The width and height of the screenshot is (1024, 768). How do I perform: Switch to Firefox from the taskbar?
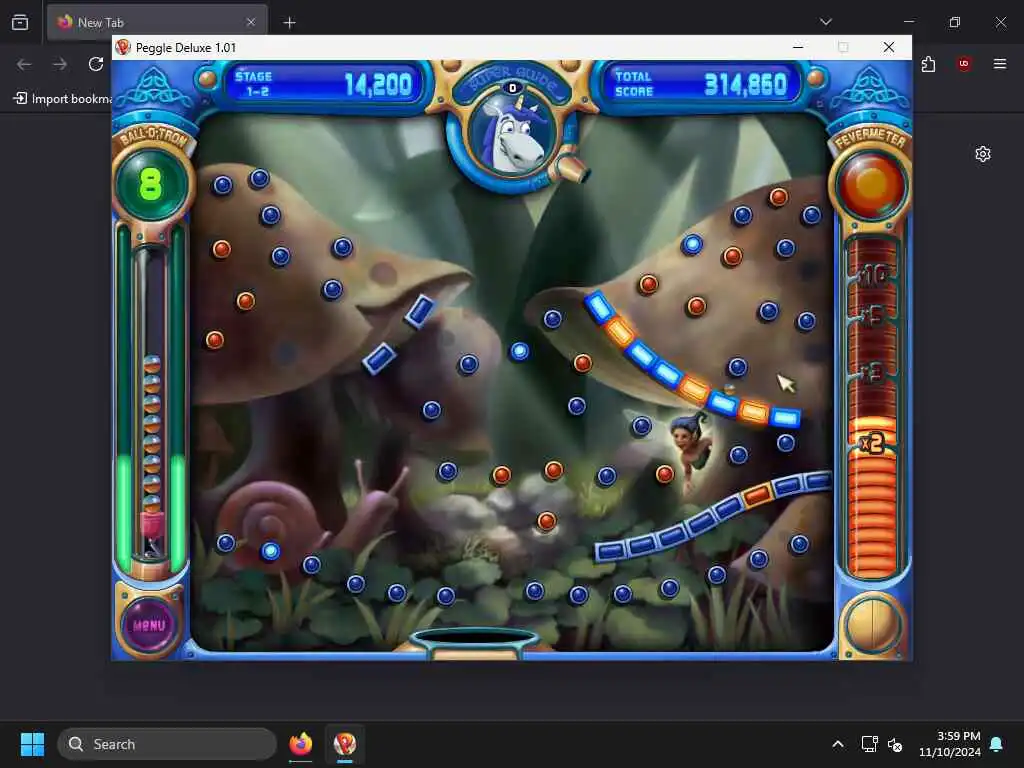click(x=300, y=744)
